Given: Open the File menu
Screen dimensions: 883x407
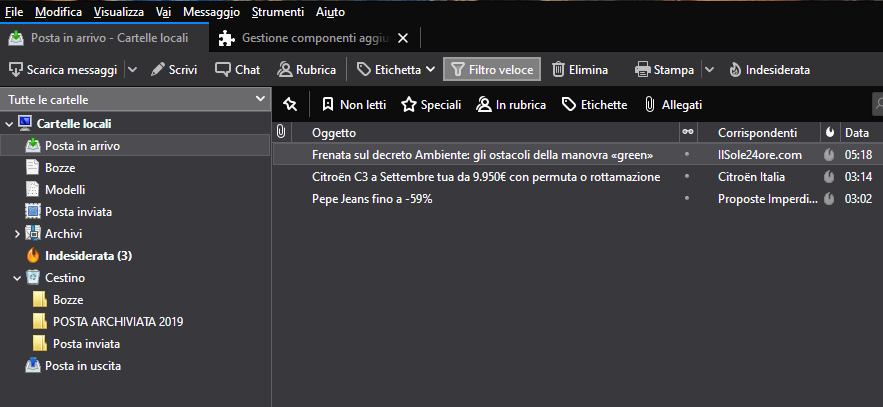Looking at the screenshot, I should tap(14, 12).
